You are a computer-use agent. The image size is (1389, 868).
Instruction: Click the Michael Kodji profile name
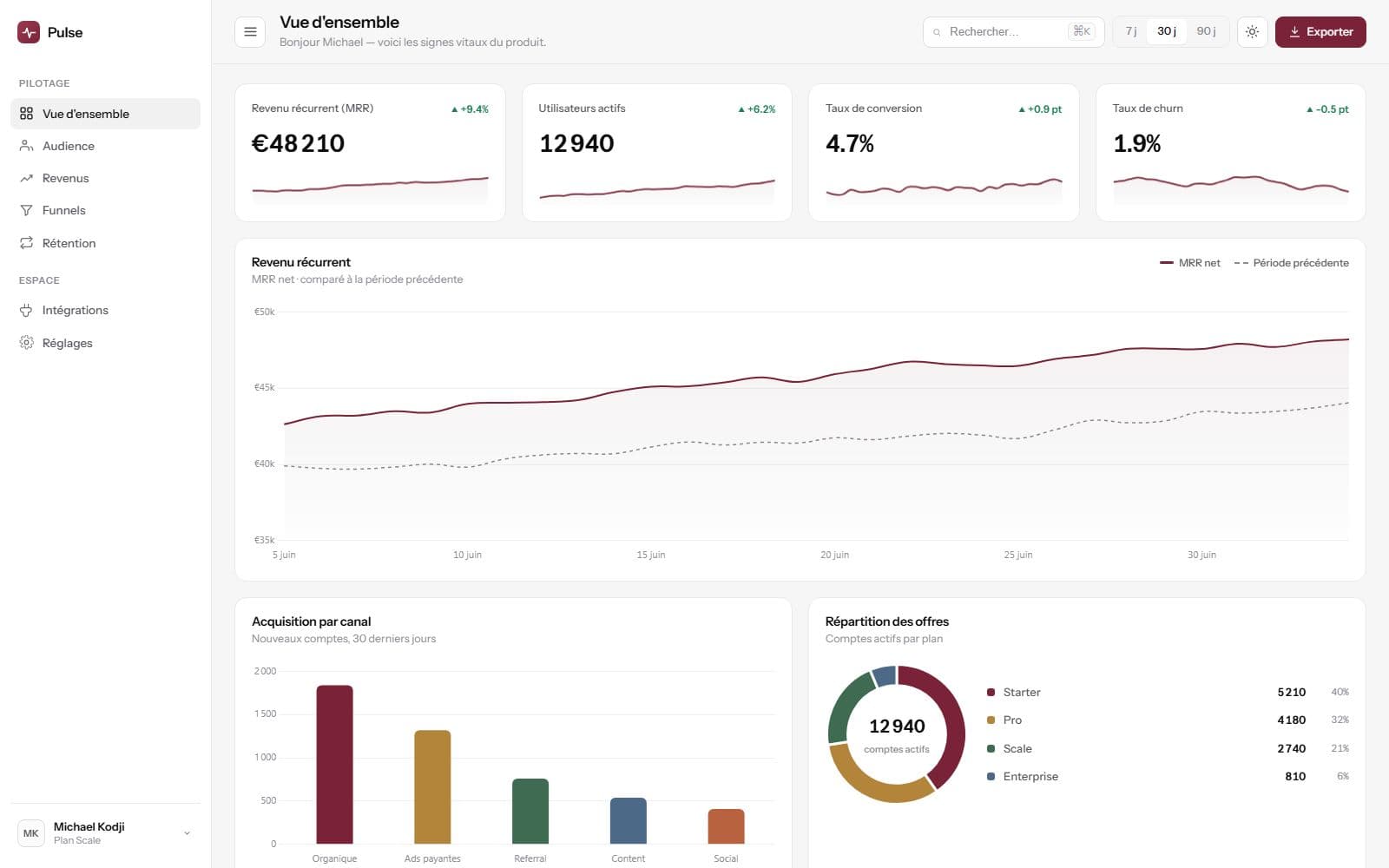point(89,826)
